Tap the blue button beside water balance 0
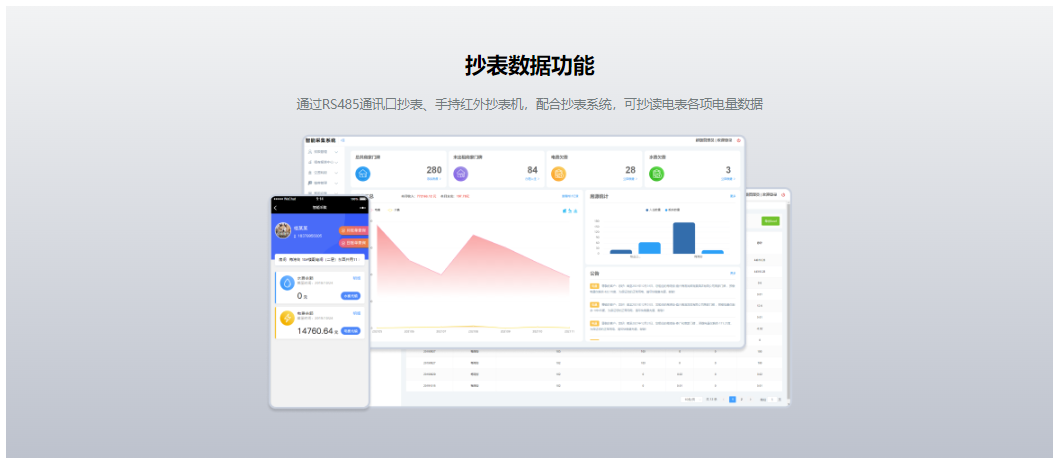1062x466 pixels. pyautogui.click(x=351, y=296)
